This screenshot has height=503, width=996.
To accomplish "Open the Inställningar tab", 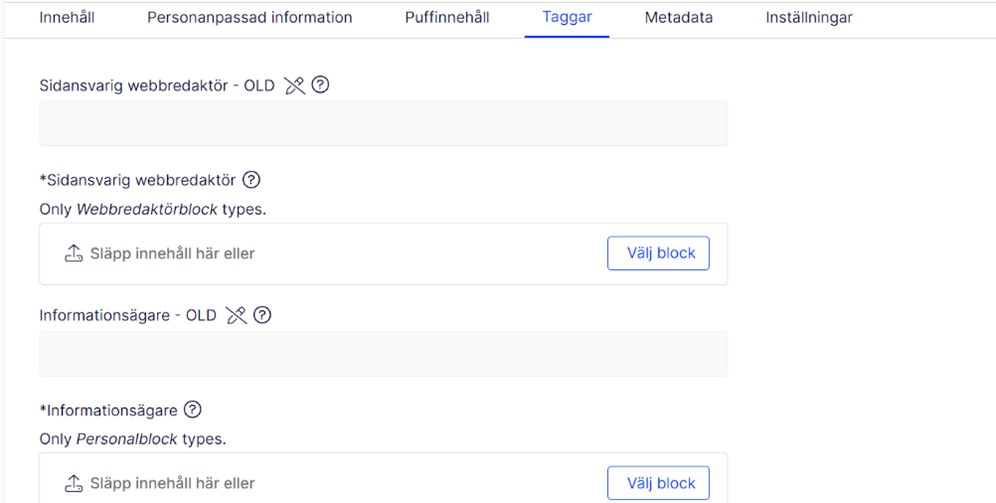I will click(x=809, y=18).
